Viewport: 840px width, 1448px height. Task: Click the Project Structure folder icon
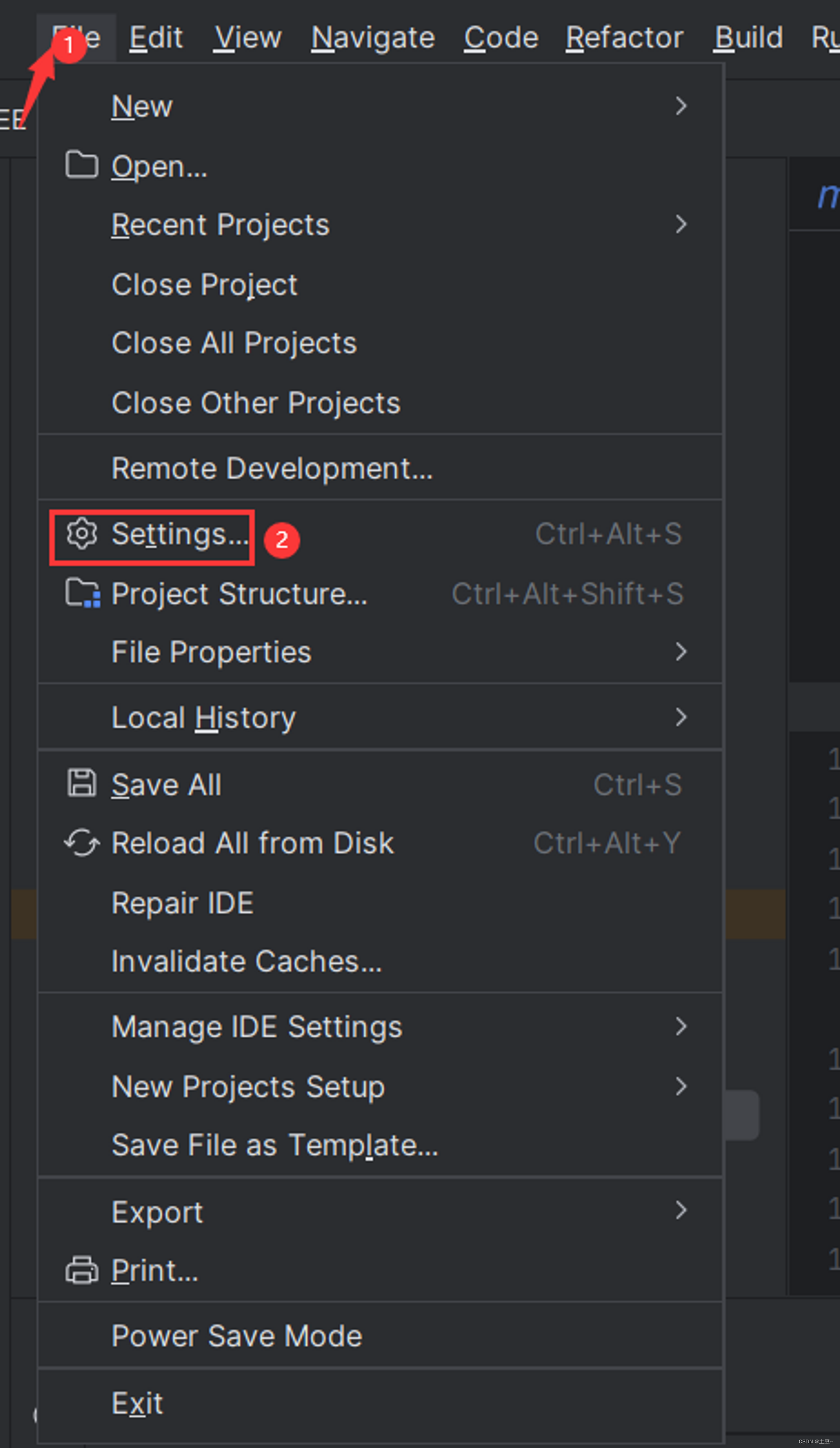point(82,594)
